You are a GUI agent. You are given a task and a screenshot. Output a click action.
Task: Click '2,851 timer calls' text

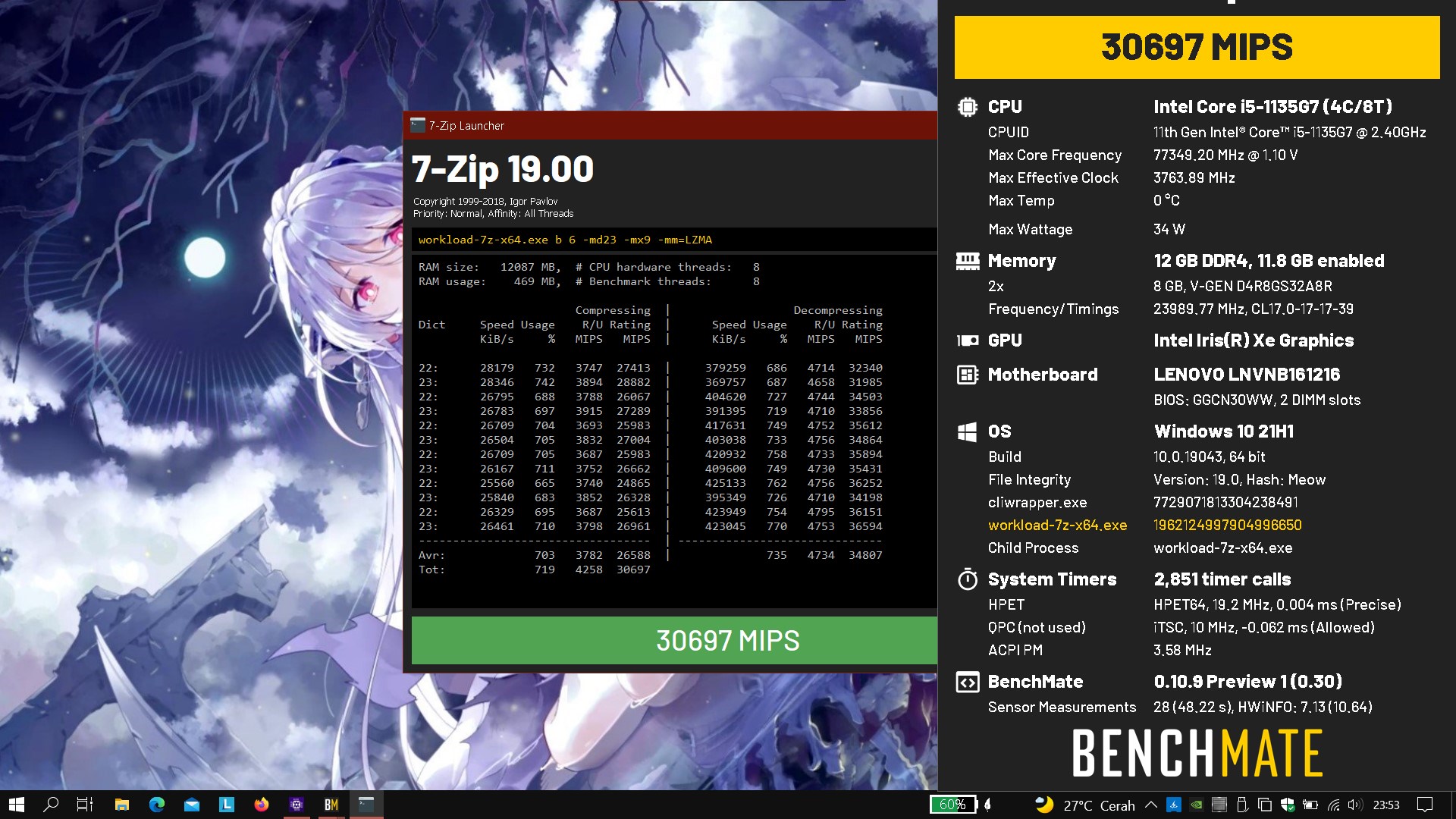1222,579
